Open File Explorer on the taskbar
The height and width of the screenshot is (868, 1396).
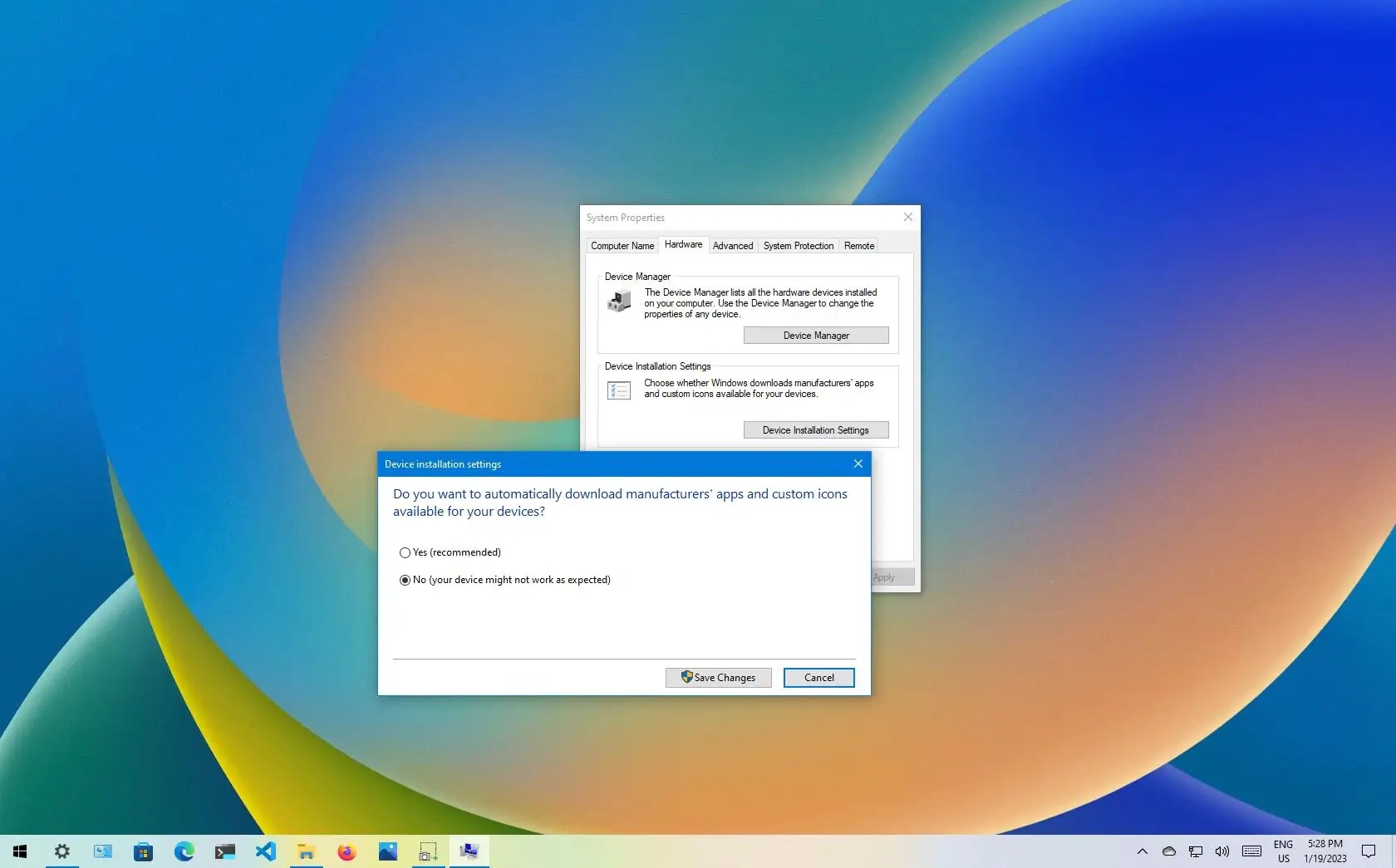306,851
